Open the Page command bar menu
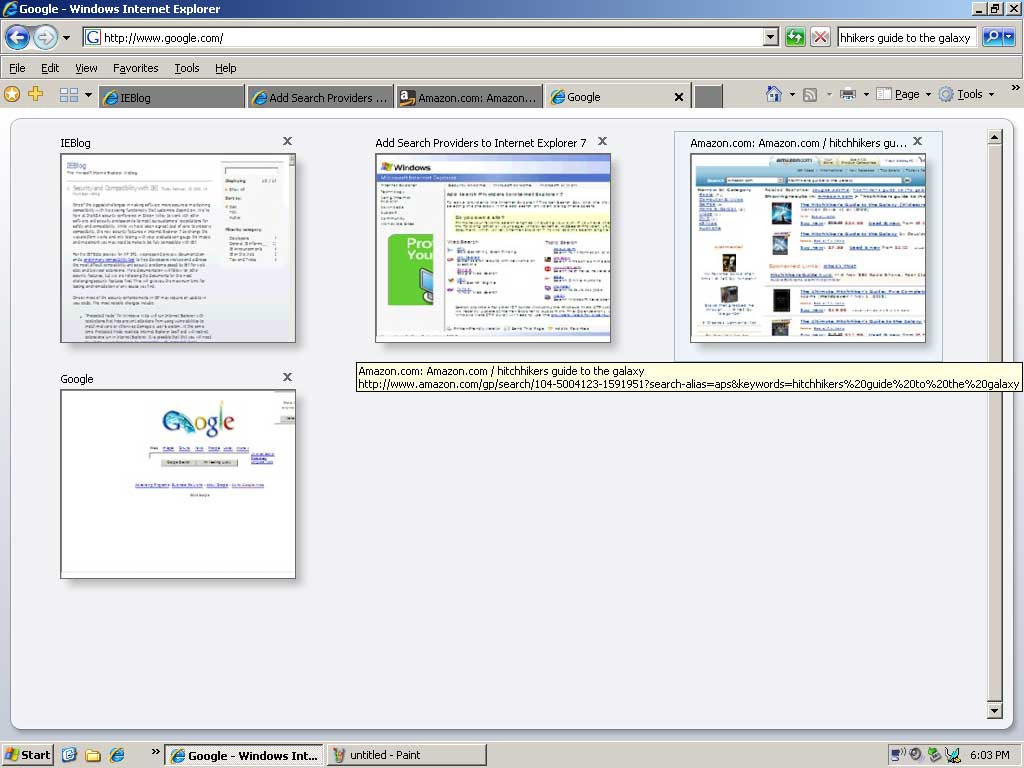 pos(903,94)
